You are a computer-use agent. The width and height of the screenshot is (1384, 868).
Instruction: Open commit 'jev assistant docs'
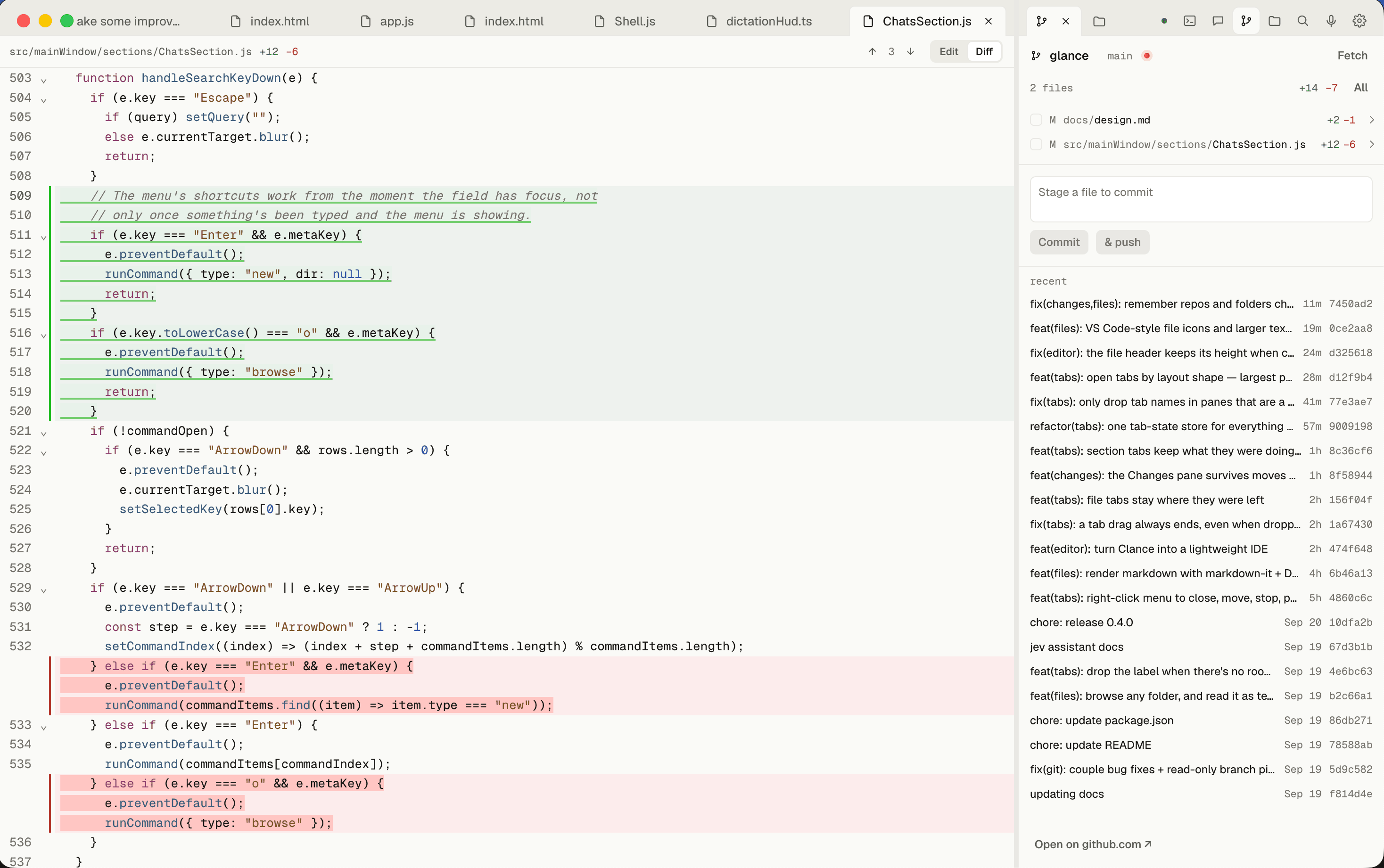(1201, 647)
